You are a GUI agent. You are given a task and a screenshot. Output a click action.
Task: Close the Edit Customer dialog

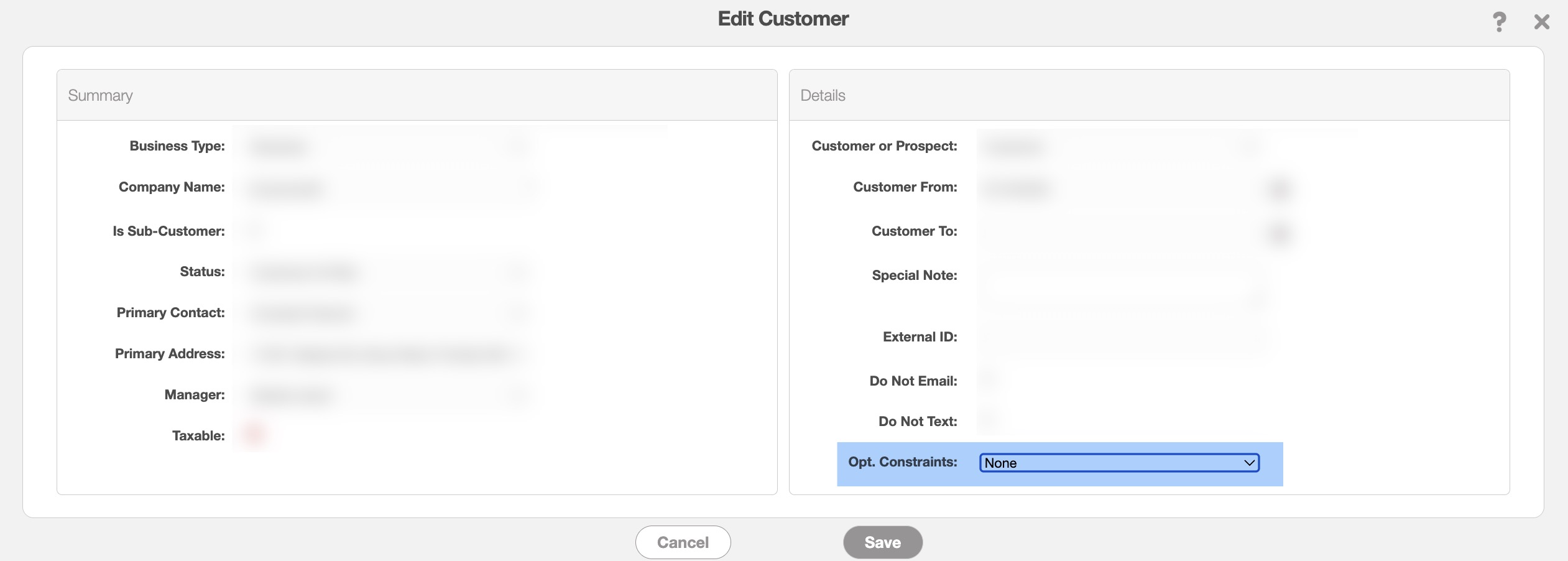coord(1541,22)
